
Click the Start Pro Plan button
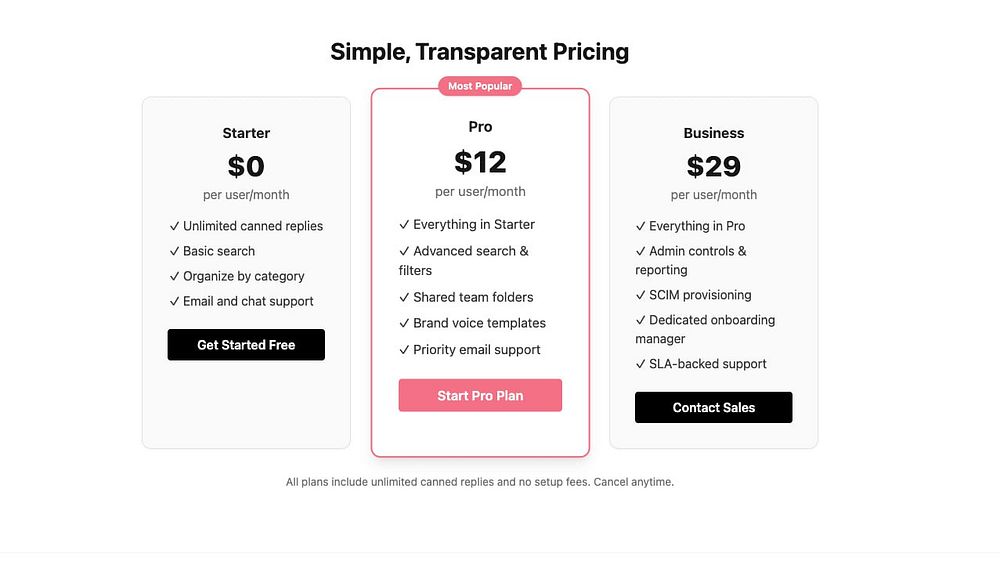point(480,395)
